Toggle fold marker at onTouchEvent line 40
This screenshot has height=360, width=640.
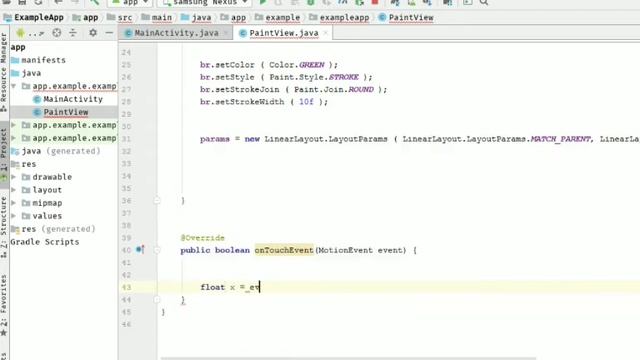(x=157, y=250)
